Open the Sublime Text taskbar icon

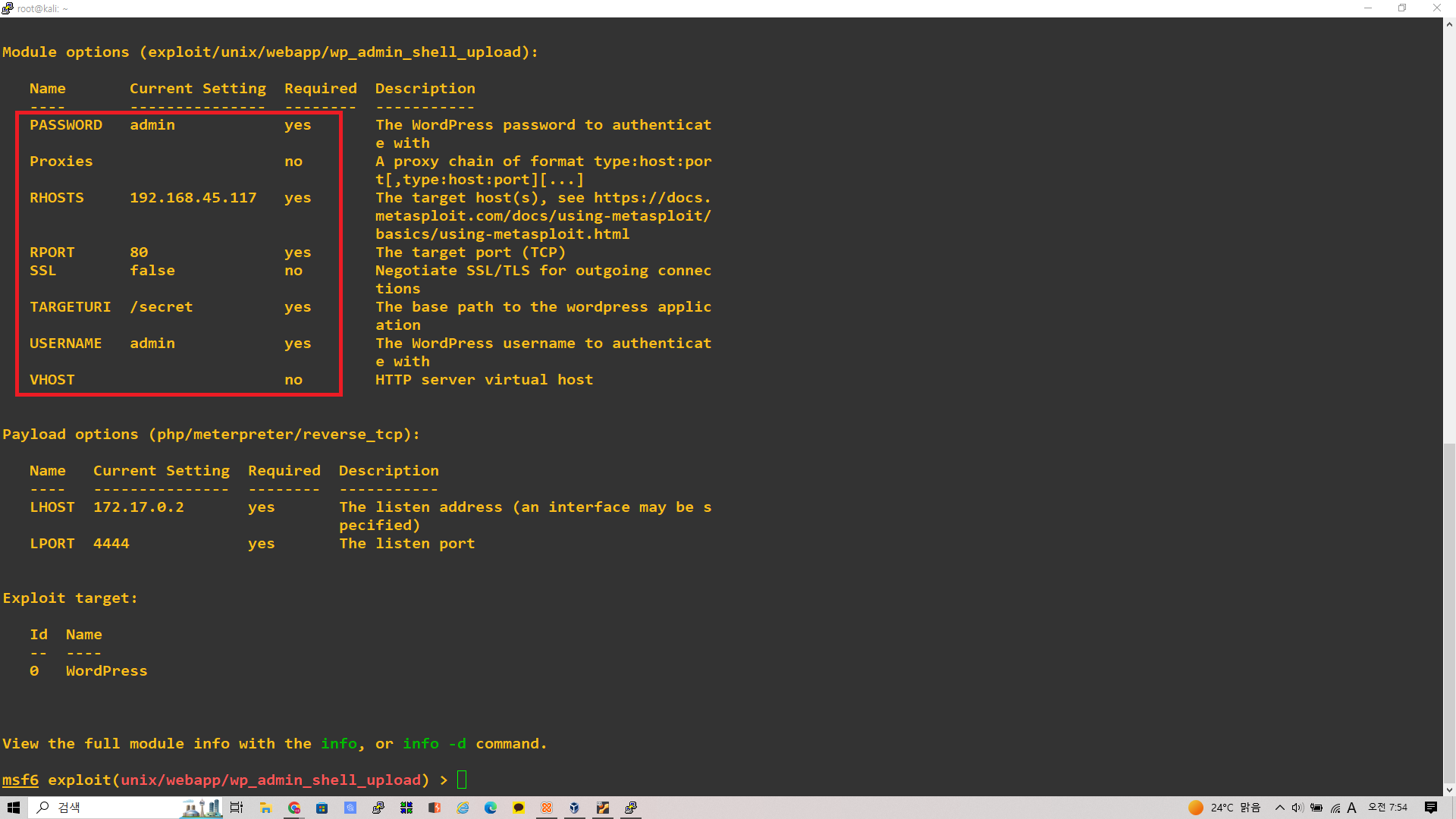pos(603,808)
